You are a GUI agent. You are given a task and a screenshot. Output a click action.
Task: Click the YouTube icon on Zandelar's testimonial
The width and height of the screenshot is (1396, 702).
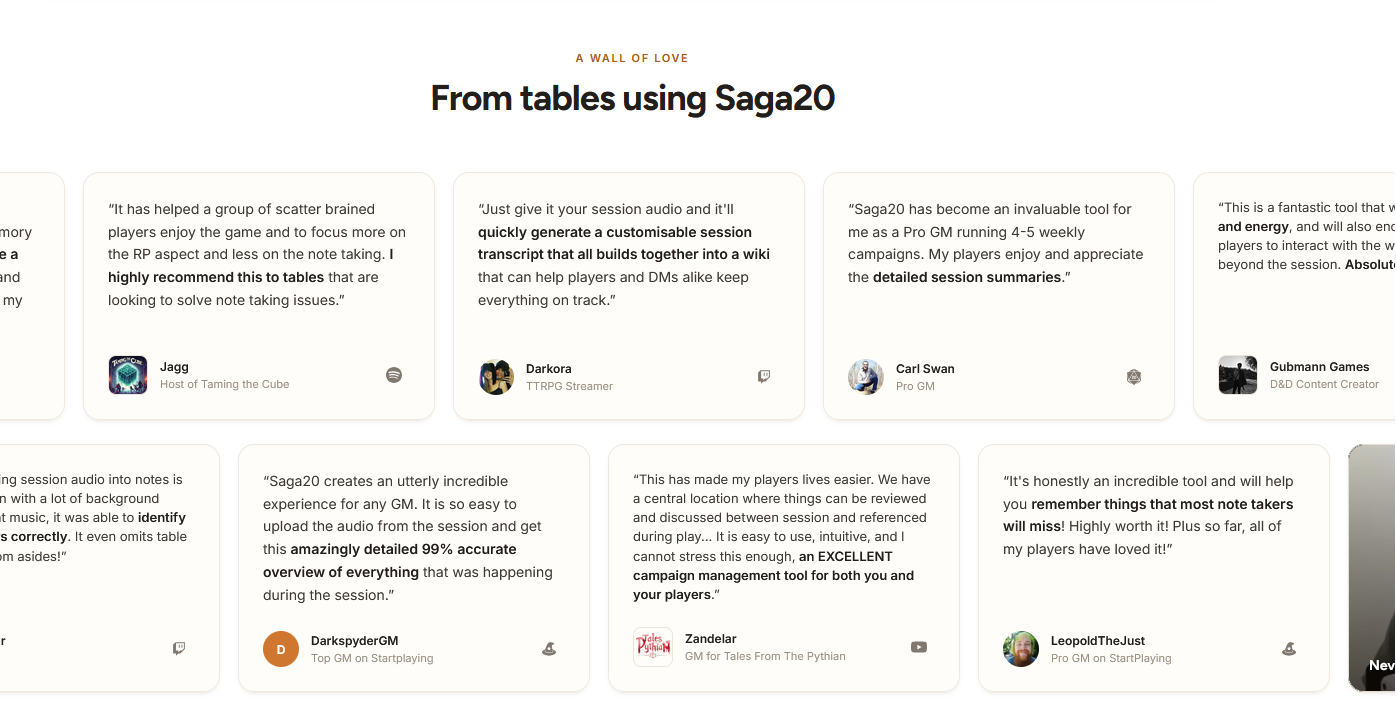[919, 647]
